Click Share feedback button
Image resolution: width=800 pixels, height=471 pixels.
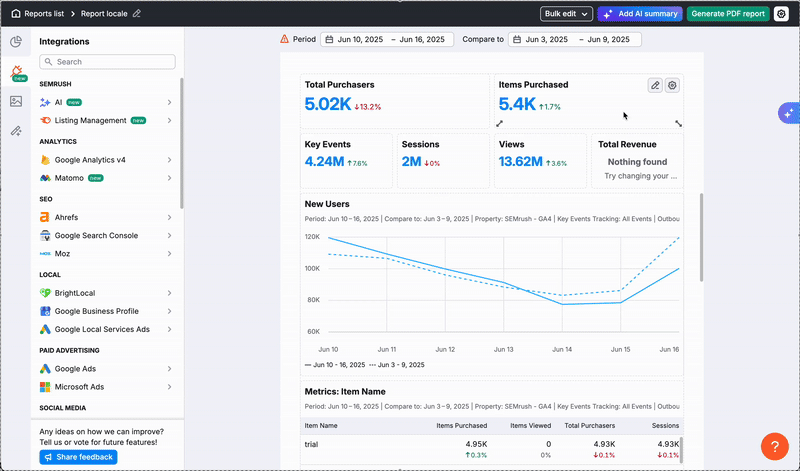pyautogui.click(x=79, y=457)
